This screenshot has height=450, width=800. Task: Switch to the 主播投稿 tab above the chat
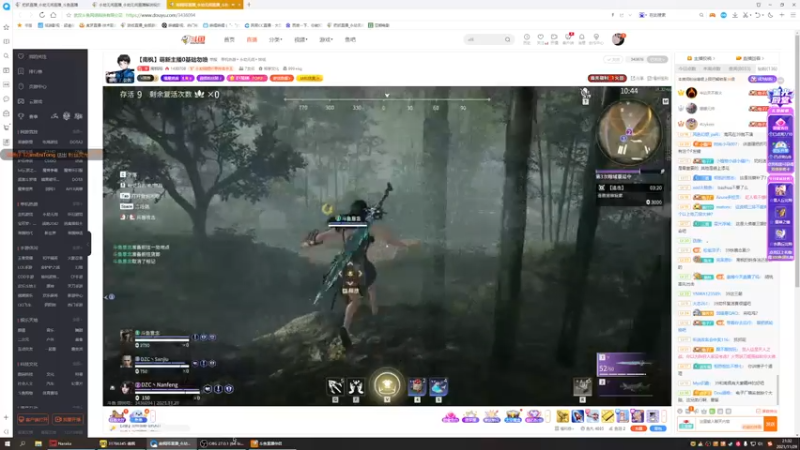(701, 58)
